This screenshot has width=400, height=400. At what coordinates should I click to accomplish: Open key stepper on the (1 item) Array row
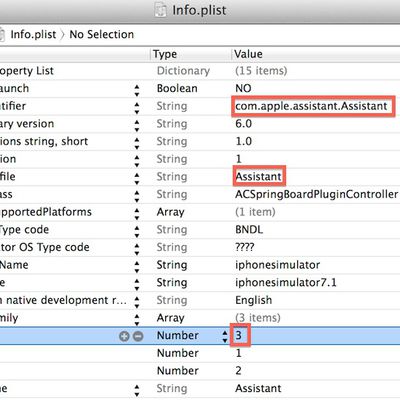pos(137,213)
